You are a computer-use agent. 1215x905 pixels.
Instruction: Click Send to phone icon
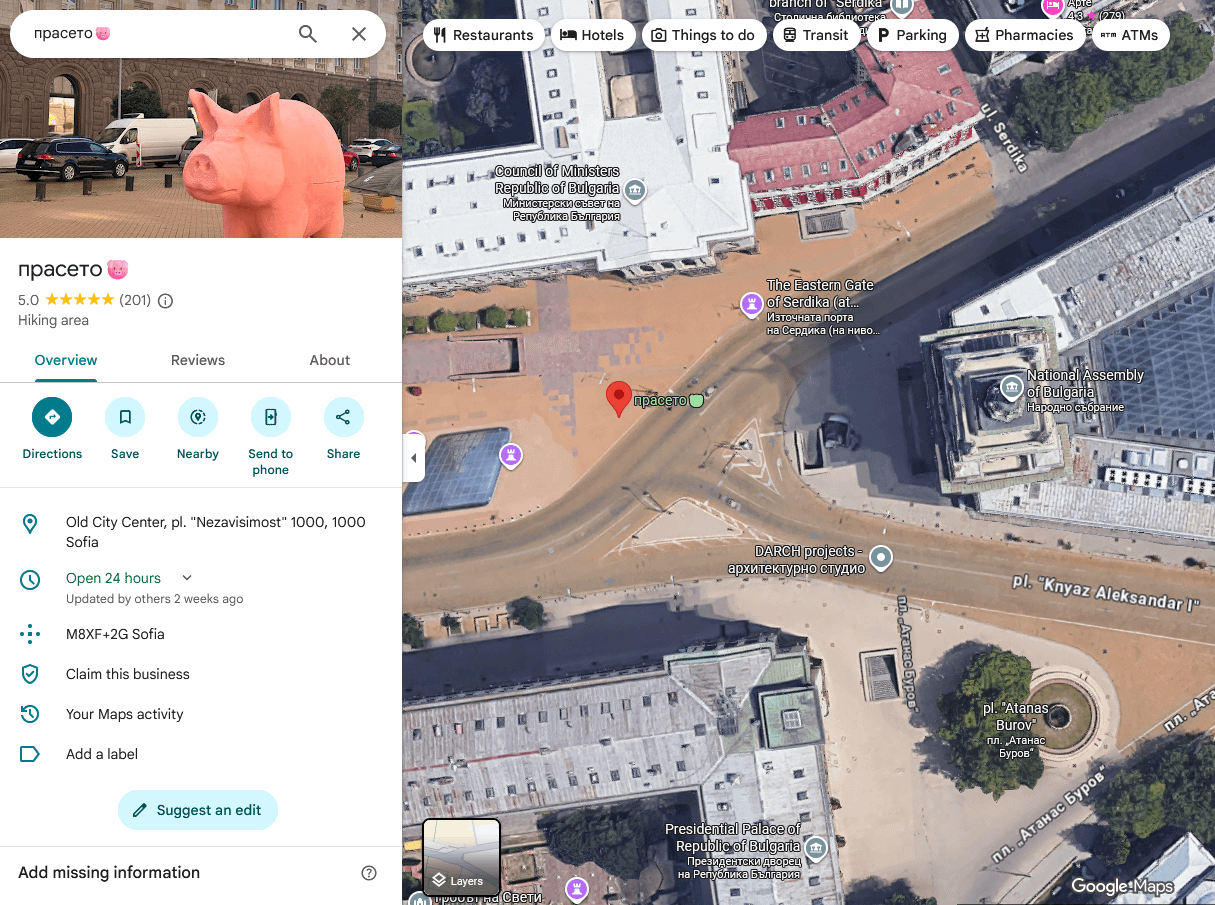click(270, 417)
